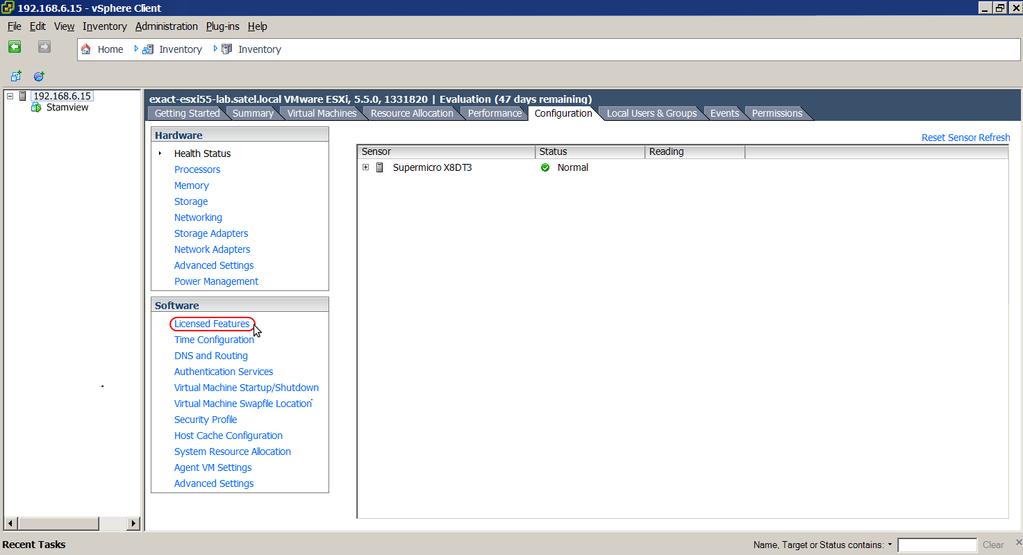Click the Clear button in Recent Tasks

point(993,545)
